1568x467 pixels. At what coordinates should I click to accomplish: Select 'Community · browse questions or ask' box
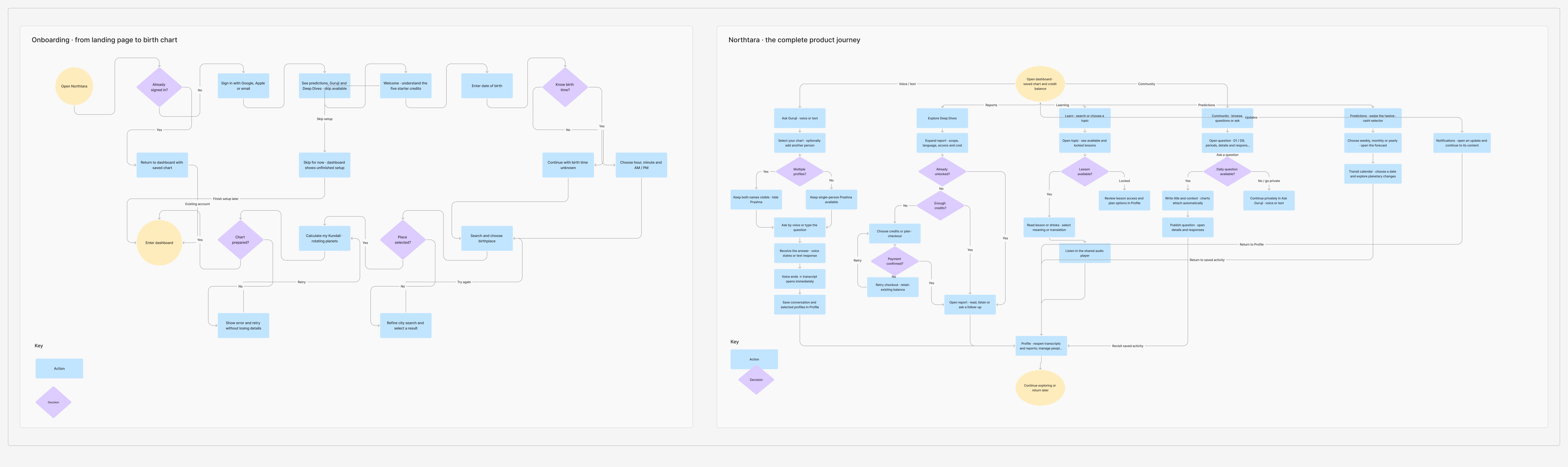coord(1227,118)
